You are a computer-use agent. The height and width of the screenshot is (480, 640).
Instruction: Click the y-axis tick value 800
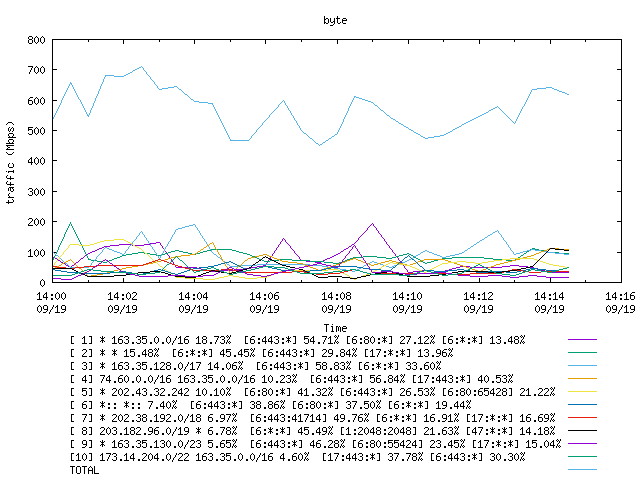coord(36,40)
